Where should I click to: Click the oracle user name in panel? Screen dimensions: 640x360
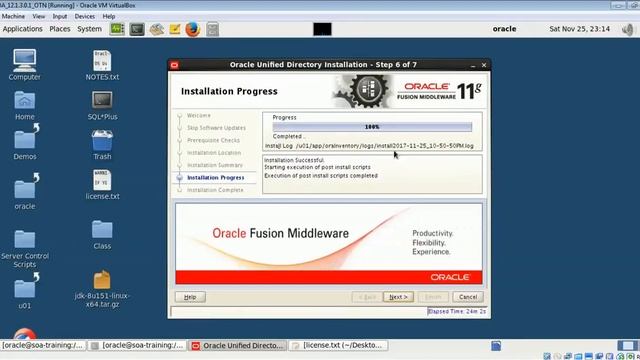pos(504,29)
